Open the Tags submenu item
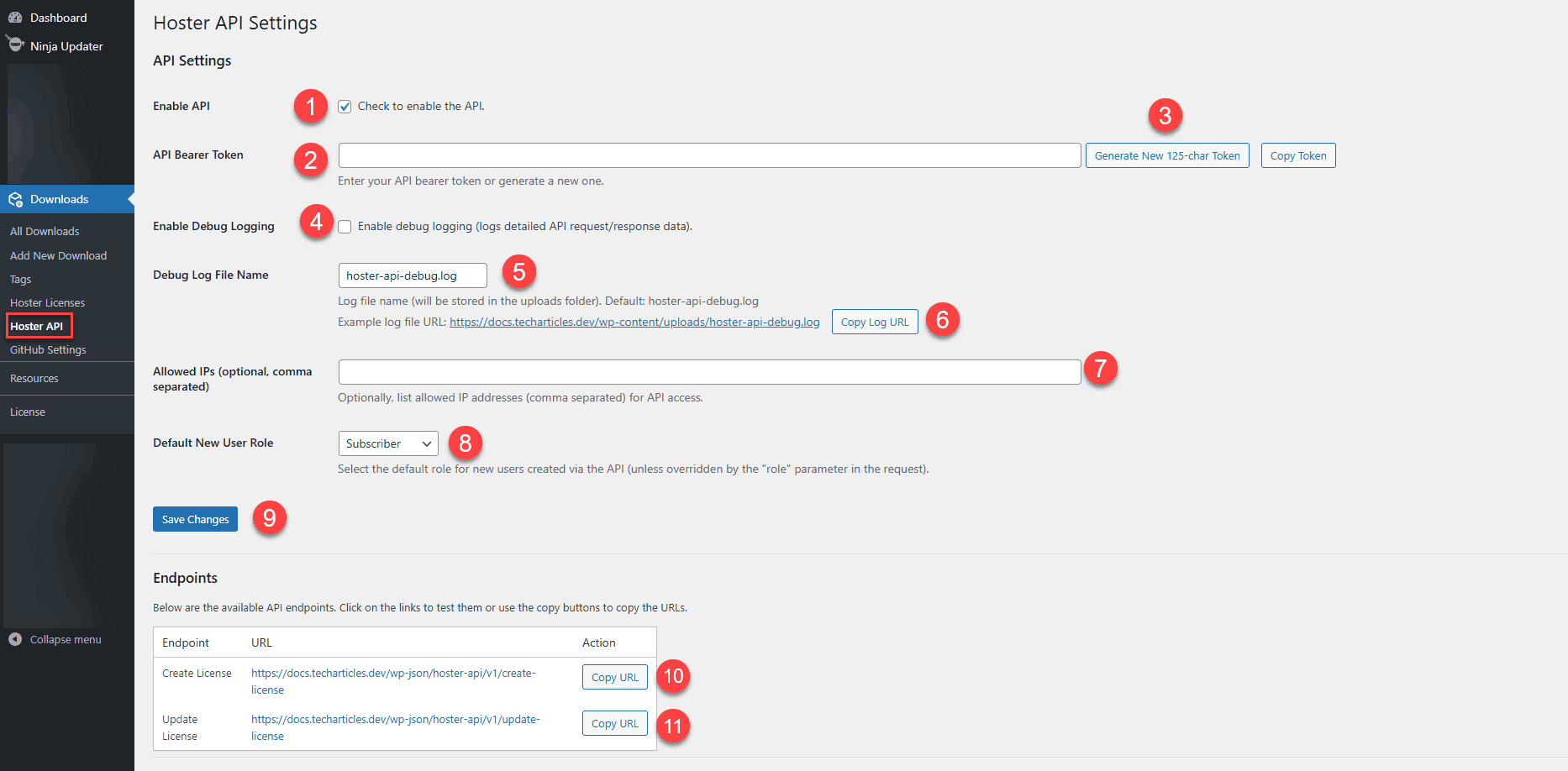The width and height of the screenshot is (1568, 771). click(x=20, y=279)
